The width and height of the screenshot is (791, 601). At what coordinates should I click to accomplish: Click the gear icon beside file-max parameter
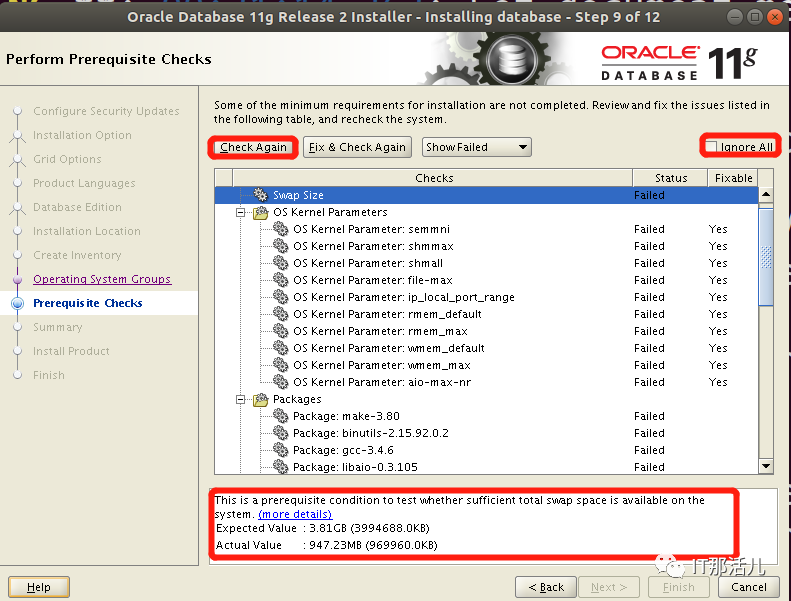pos(280,280)
